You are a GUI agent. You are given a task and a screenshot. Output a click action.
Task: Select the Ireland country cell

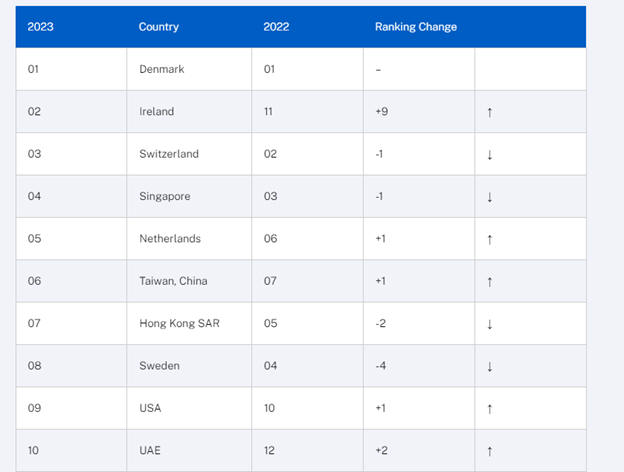(x=157, y=112)
